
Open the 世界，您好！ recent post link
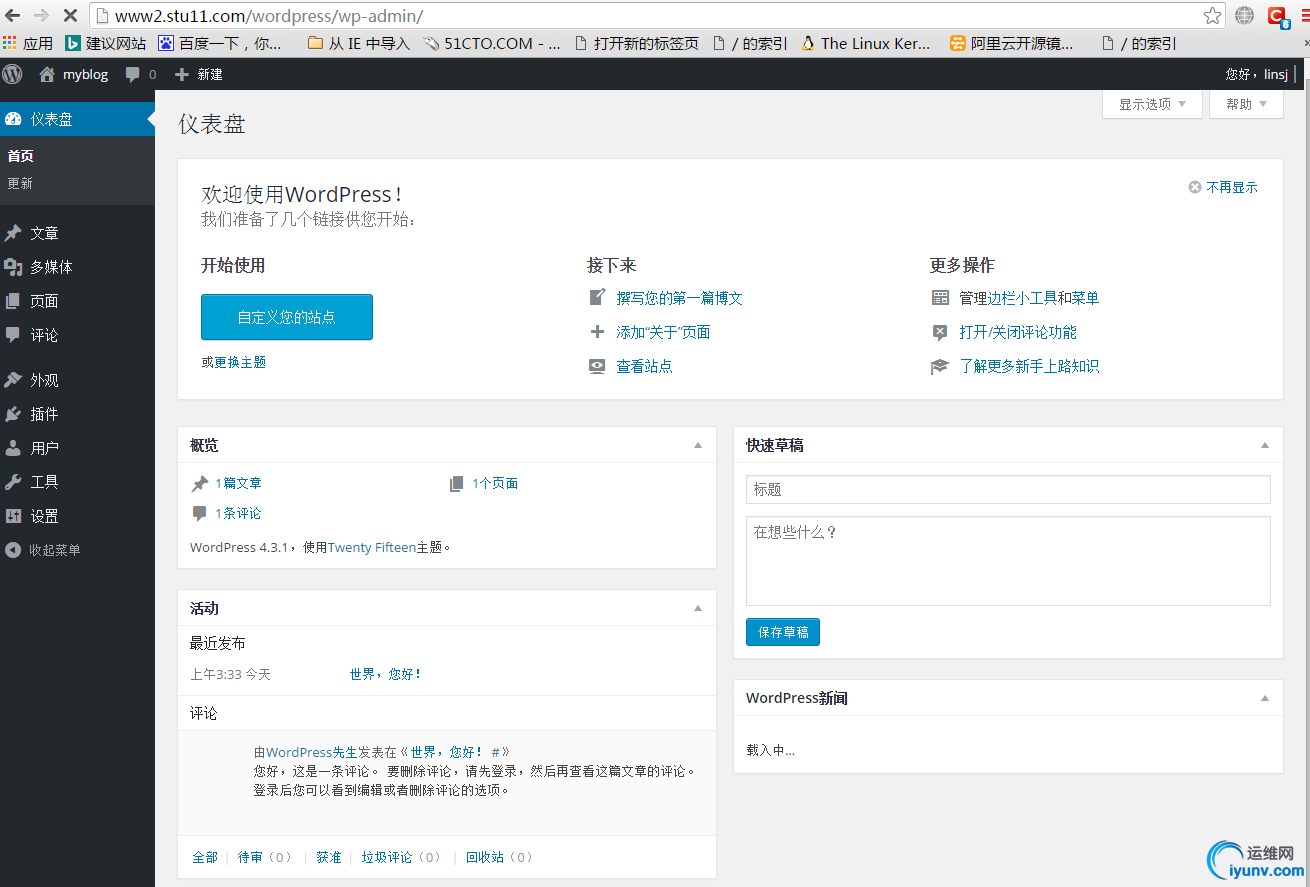(385, 674)
